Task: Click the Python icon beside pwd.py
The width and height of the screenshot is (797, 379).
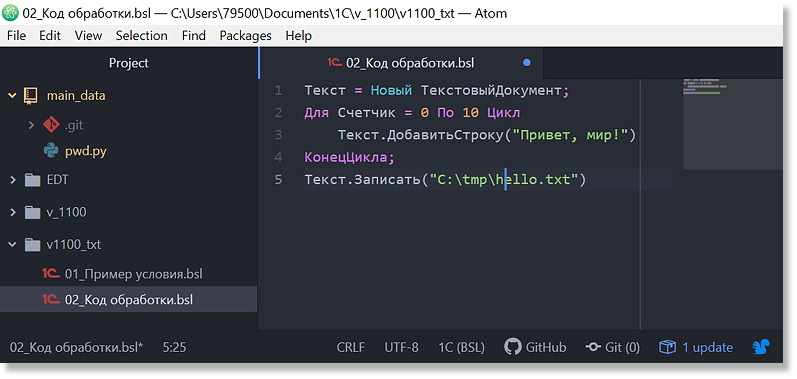Action: click(x=51, y=151)
